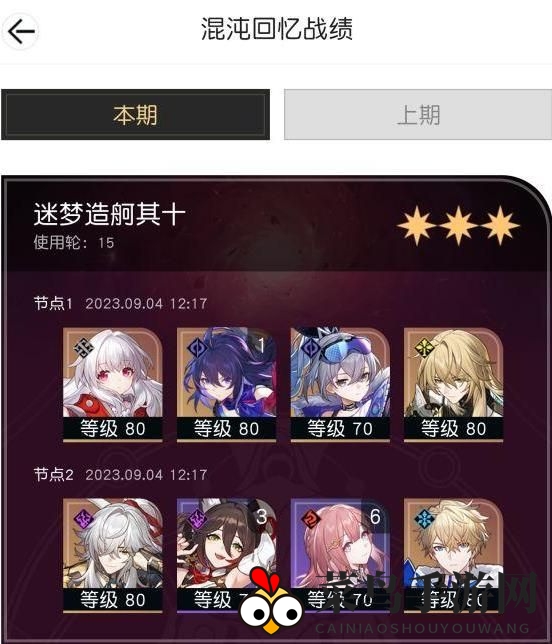Viewport: 552px width, 644px height.
Task: Select Seele's portrait in node 1
Action: pos(226,384)
